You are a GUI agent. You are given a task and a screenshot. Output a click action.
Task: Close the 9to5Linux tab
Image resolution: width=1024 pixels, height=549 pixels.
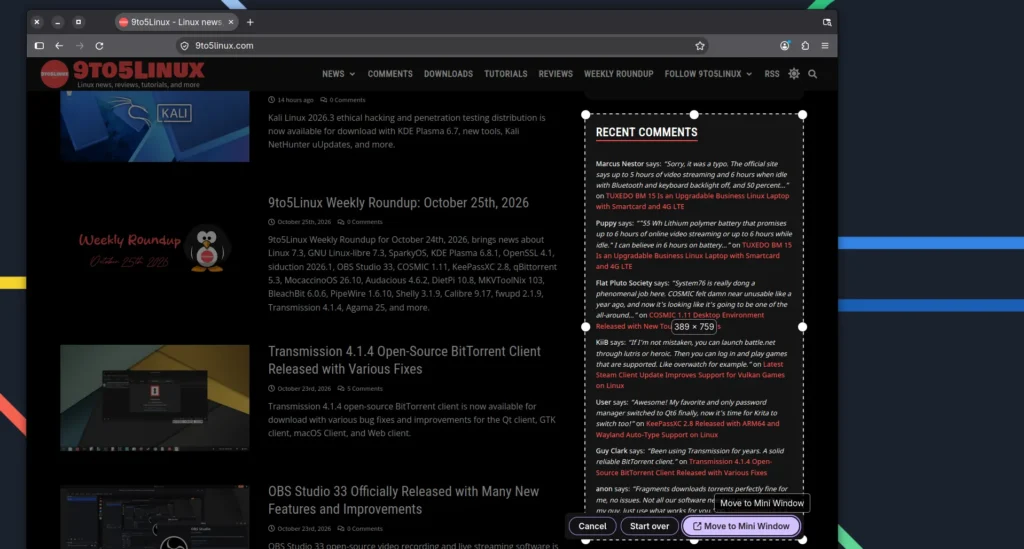tap(231, 22)
